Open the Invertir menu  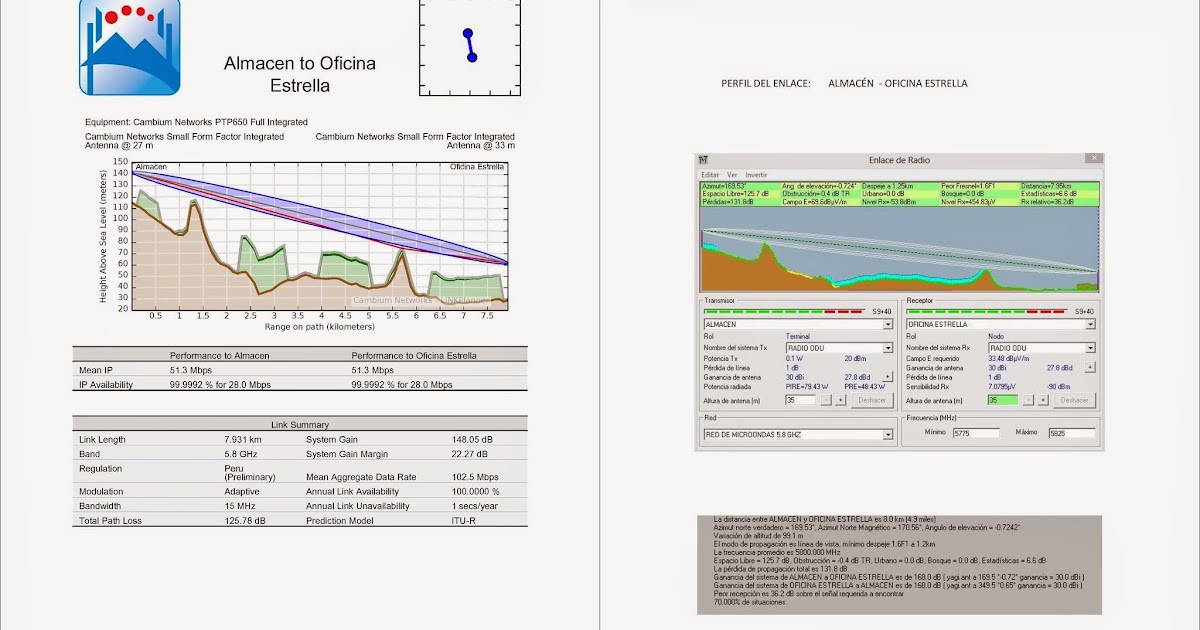pyautogui.click(x=757, y=174)
